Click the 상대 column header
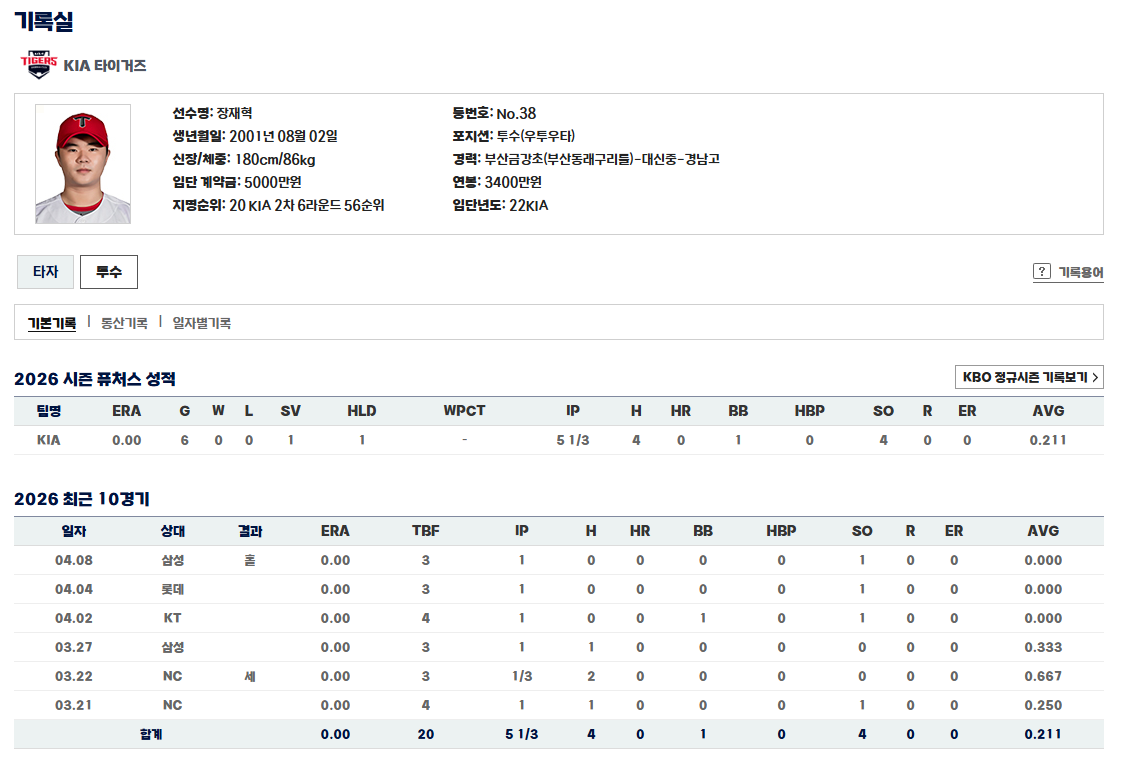Screen dimensions: 1143x769 (x=172, y=531)
